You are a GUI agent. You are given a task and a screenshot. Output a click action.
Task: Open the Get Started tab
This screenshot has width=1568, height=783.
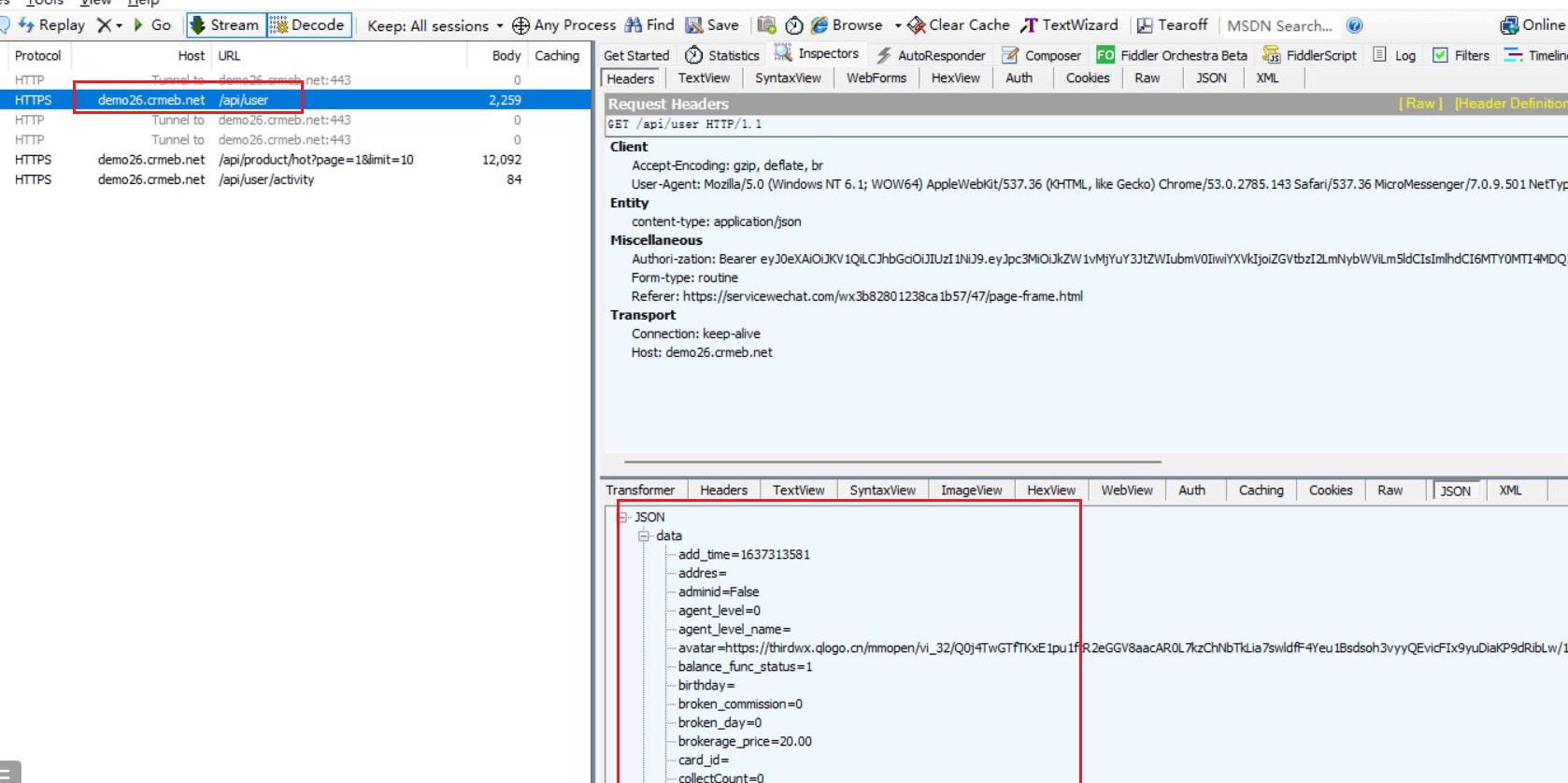pyautogui.click(x=636, y=55)
